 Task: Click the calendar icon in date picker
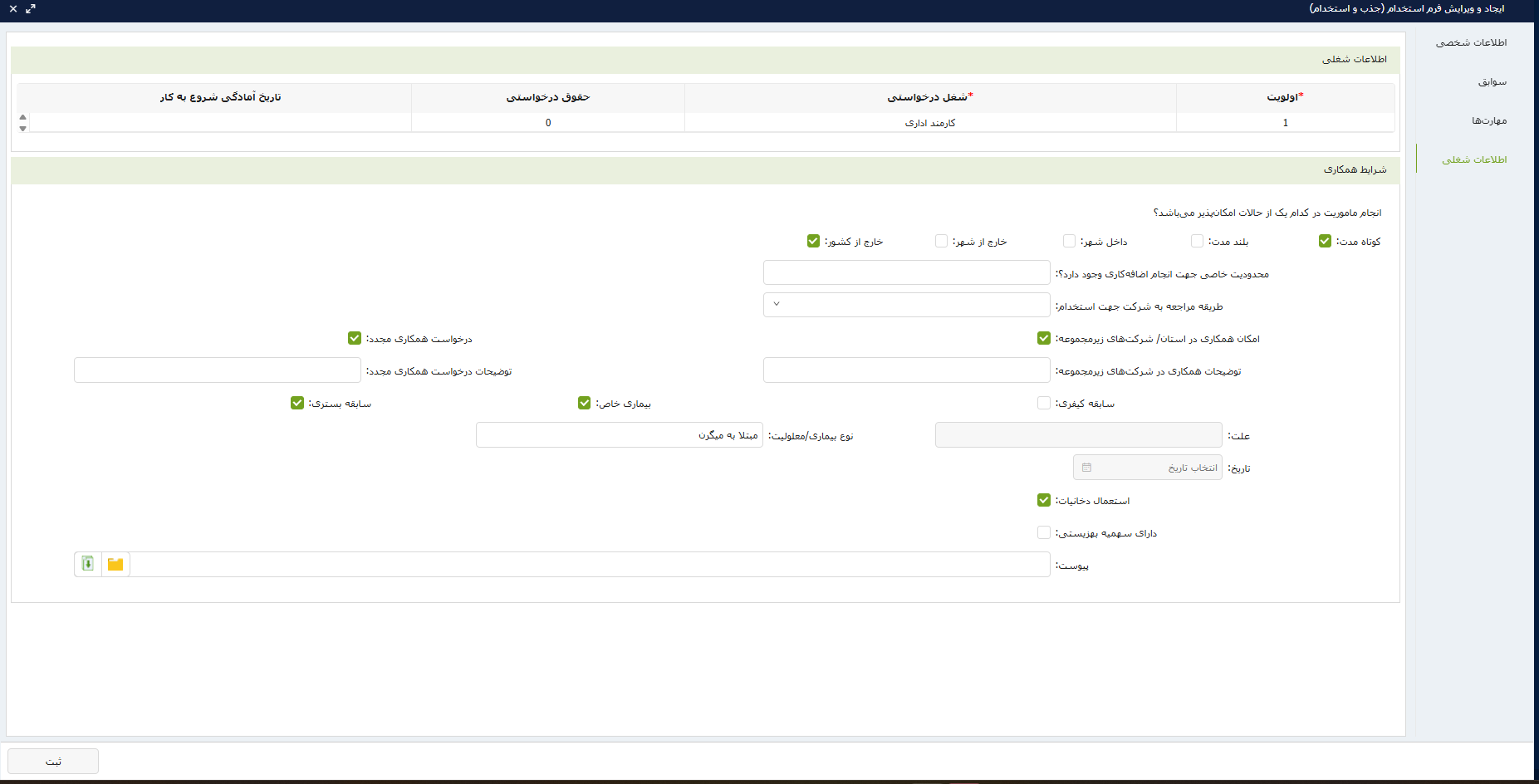click(1086, 468)
